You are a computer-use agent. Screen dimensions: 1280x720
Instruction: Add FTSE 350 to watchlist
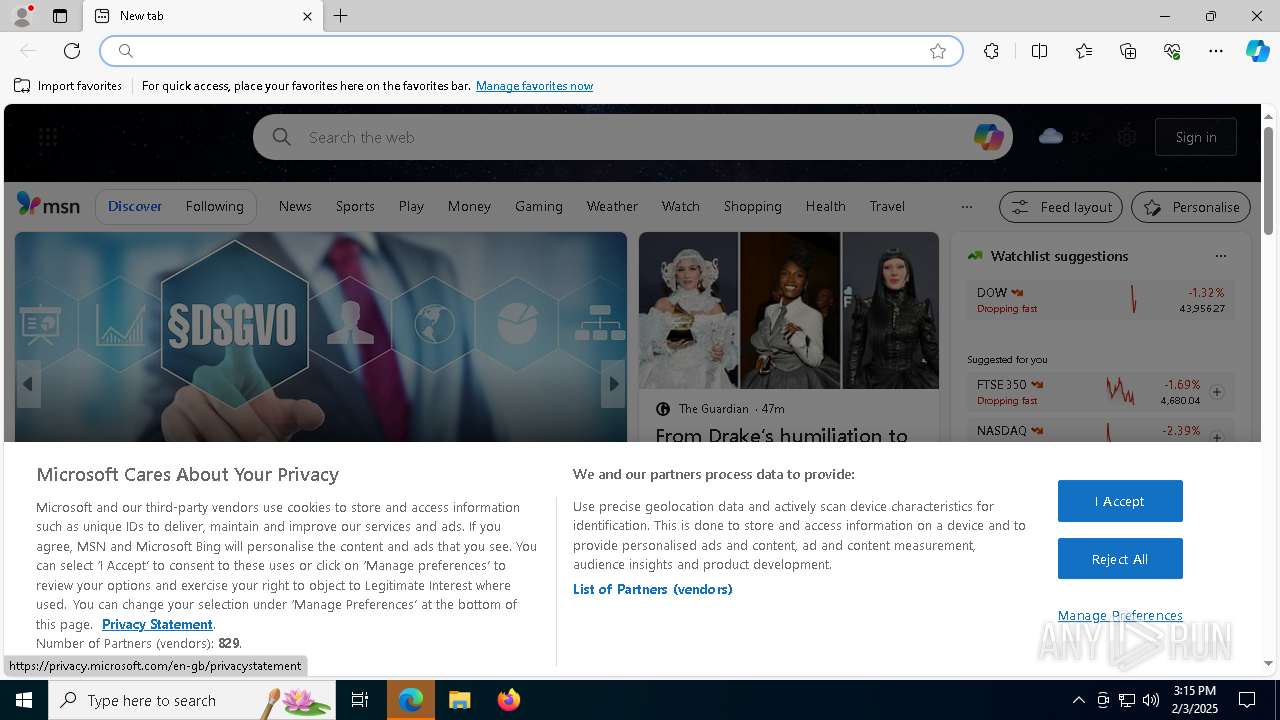pyautogui.click(x=1217, y=392)
